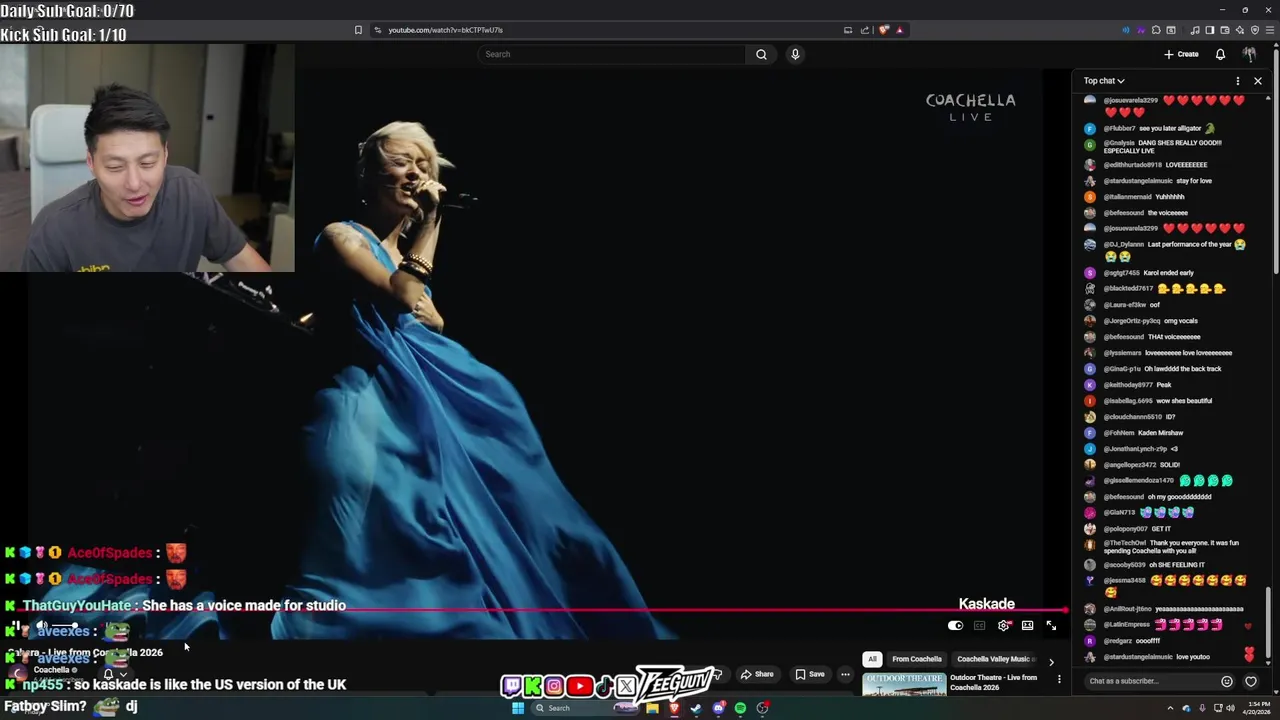Screen dimensions: 1280x720
Task: Search YouTube with the magnifier button
Action: (x=761, y=54)
